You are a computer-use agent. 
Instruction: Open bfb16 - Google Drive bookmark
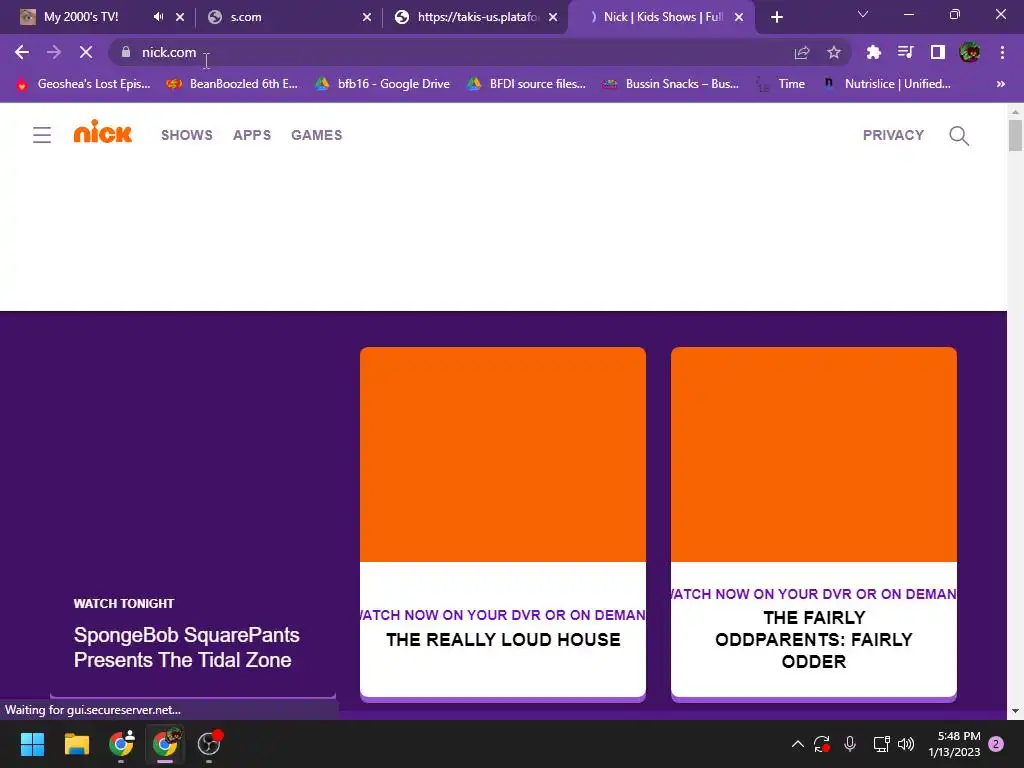[383, 84]
